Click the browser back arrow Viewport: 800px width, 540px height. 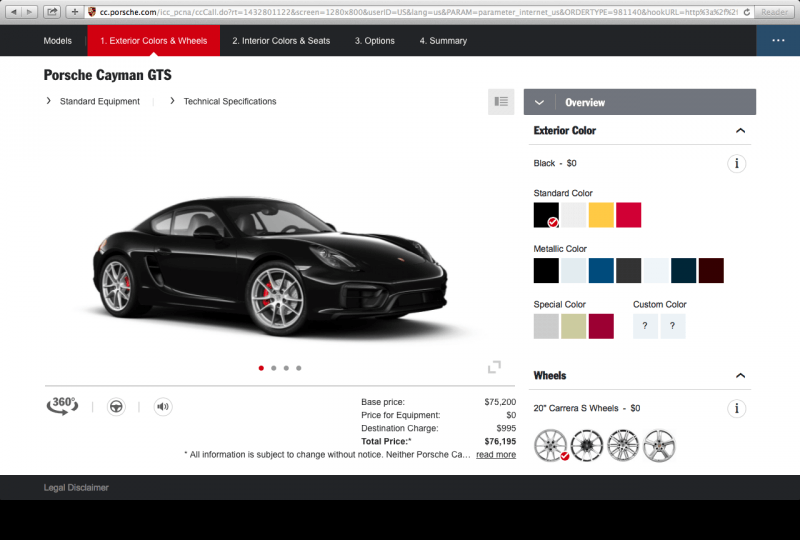14,12
